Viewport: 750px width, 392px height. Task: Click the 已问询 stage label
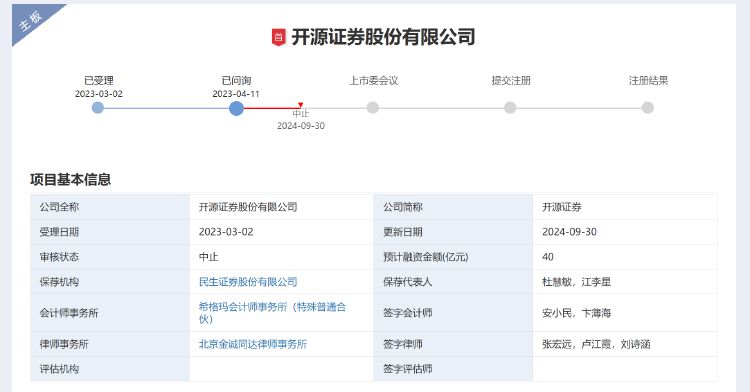[x=236, y=80]
